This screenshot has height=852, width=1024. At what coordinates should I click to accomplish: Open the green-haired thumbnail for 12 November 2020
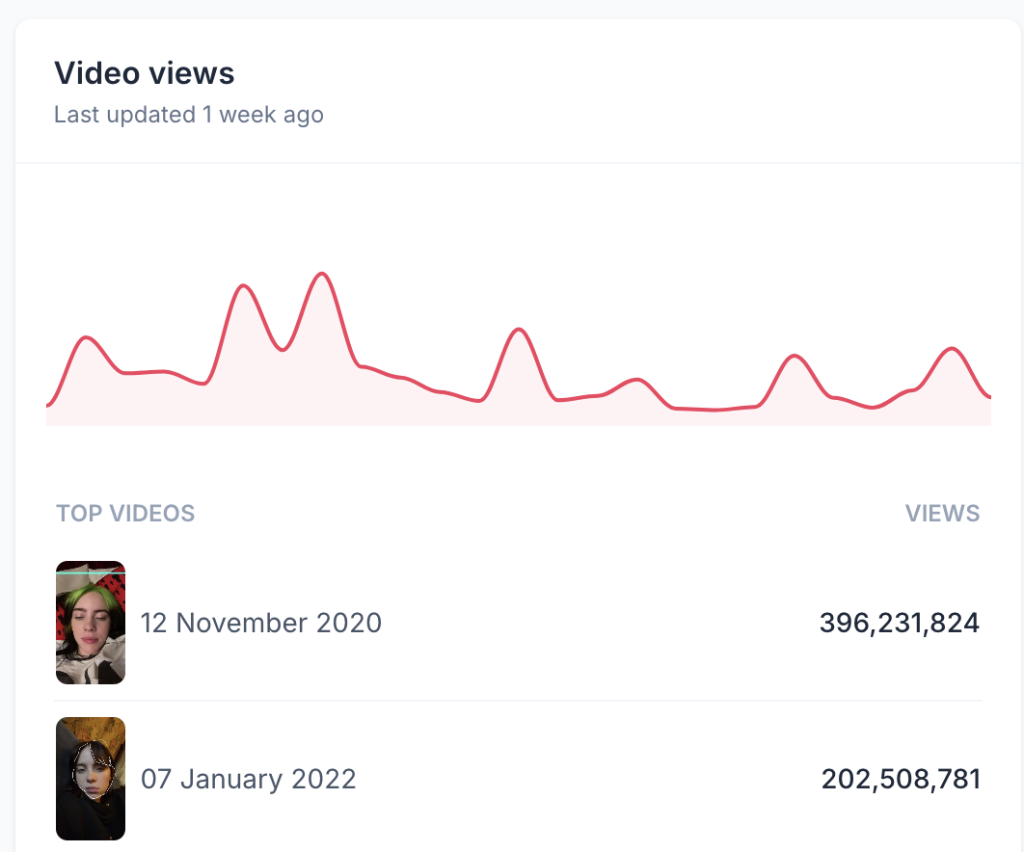[x=90, y=622]
